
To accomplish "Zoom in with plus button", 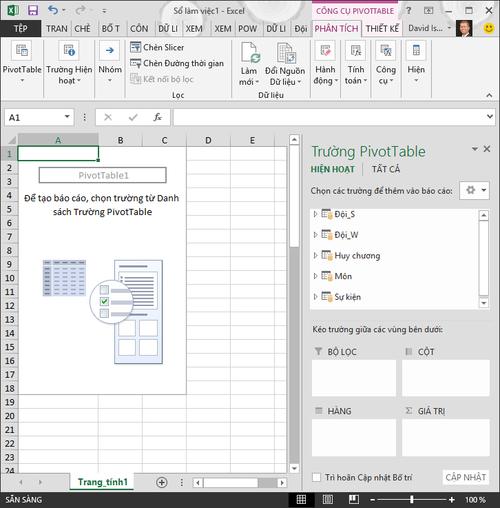I will 452,499.
